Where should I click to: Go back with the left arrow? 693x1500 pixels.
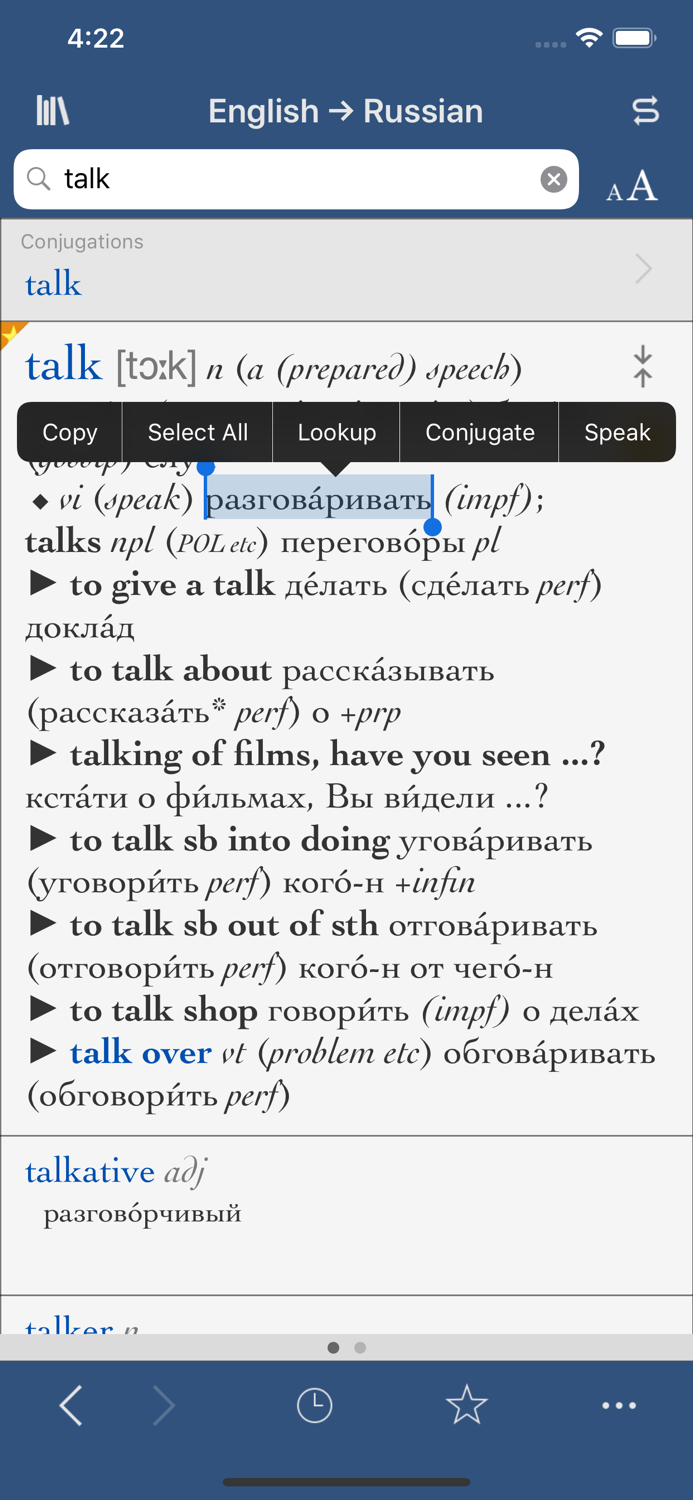coord(70,1406)
